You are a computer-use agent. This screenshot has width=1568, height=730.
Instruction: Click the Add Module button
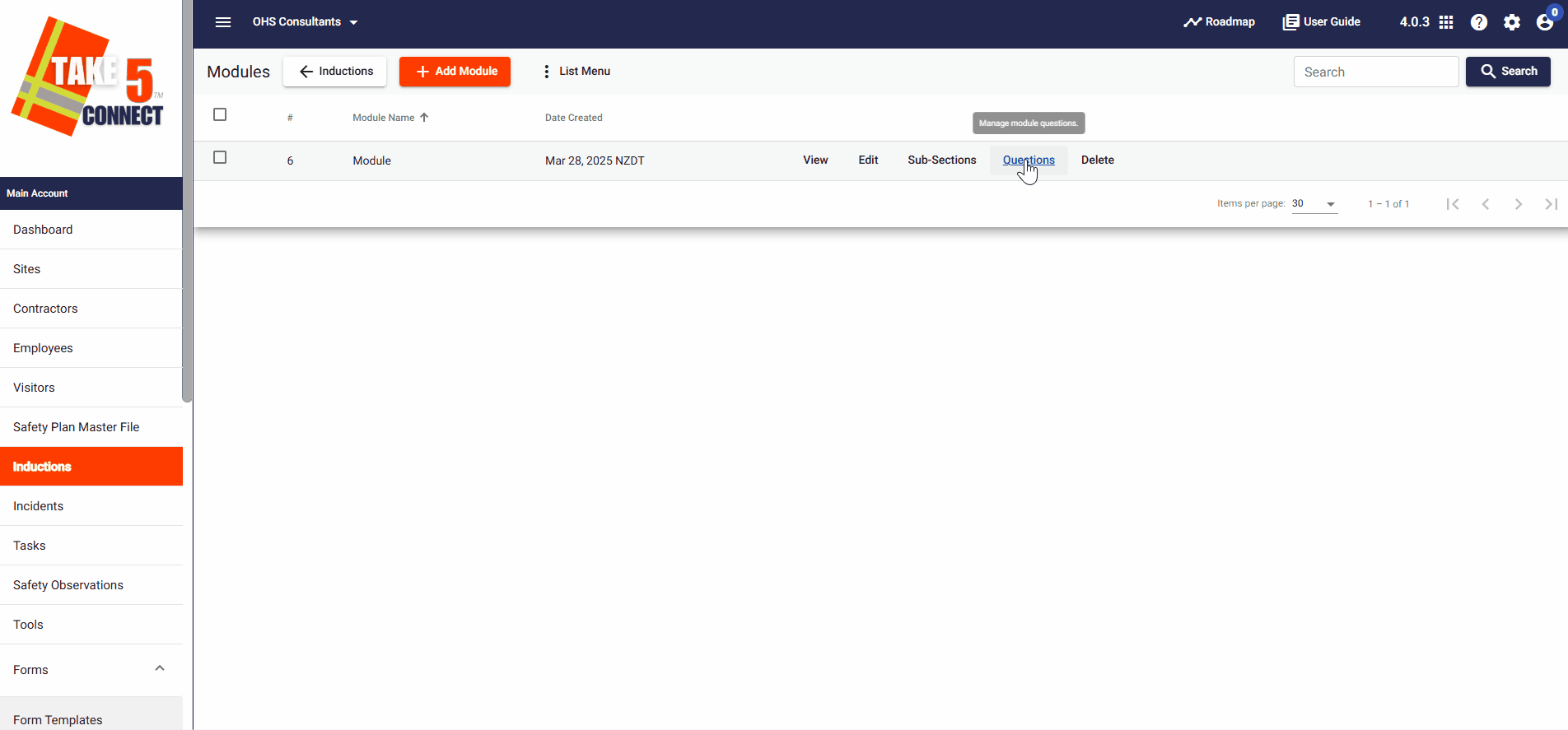[455, 72]
